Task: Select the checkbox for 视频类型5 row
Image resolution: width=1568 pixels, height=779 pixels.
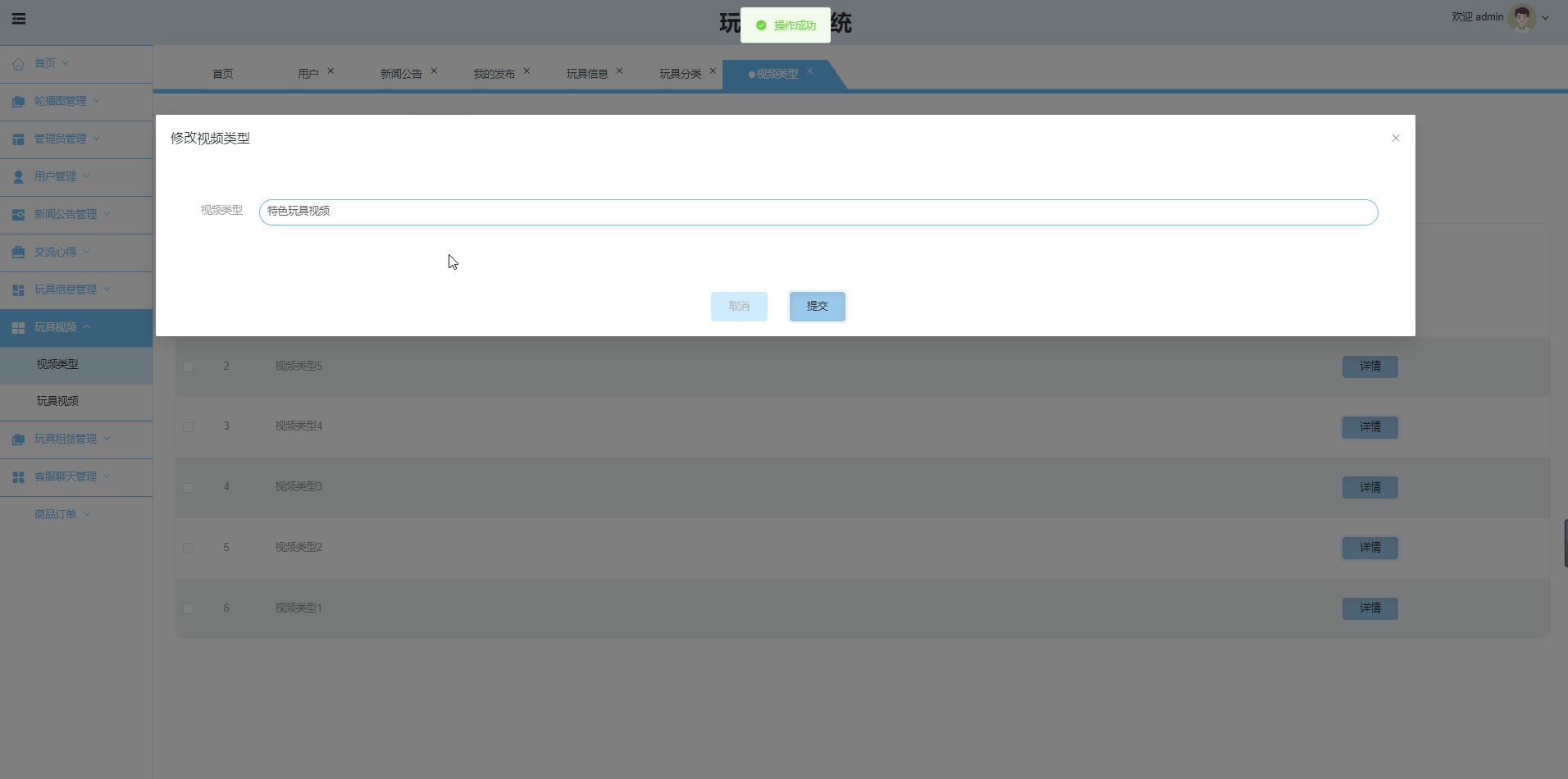Action: pyautogui.click(x=188, y=367)
